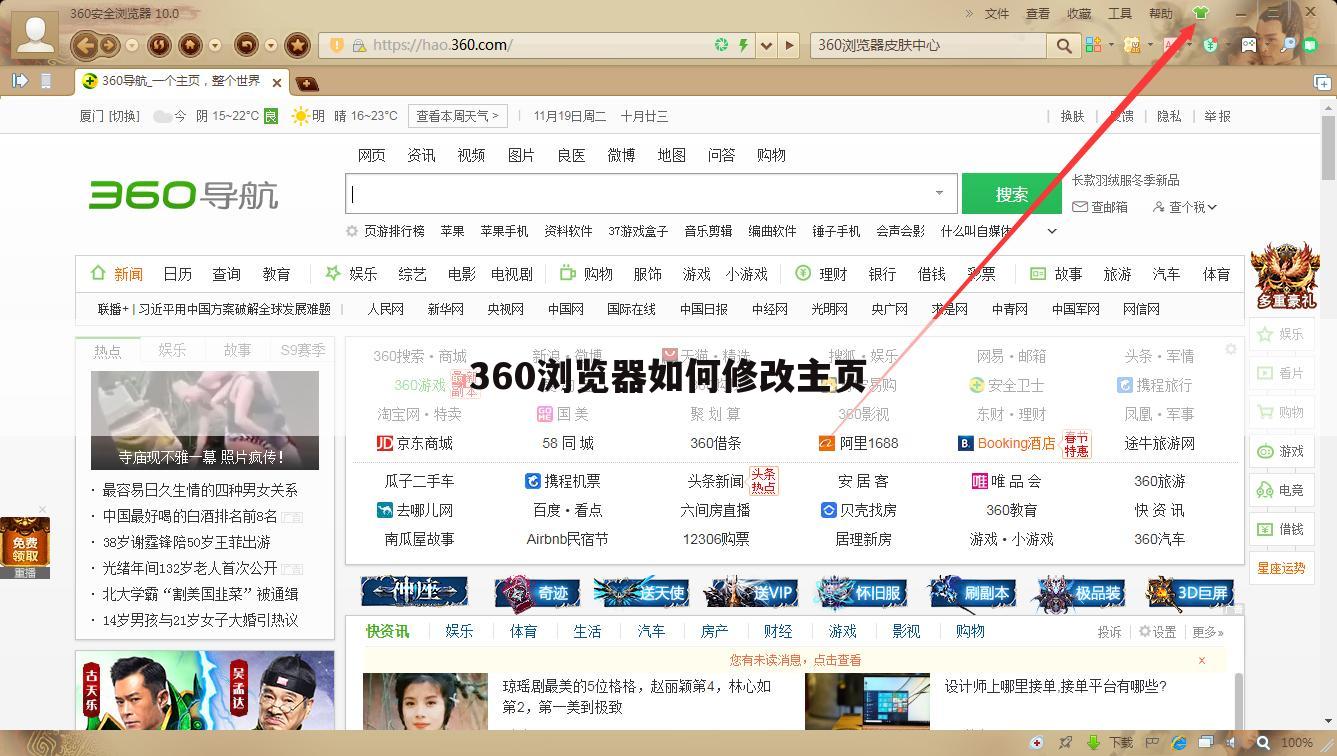
Task: Open the 工具 menu
Action: click(1120, 13)
